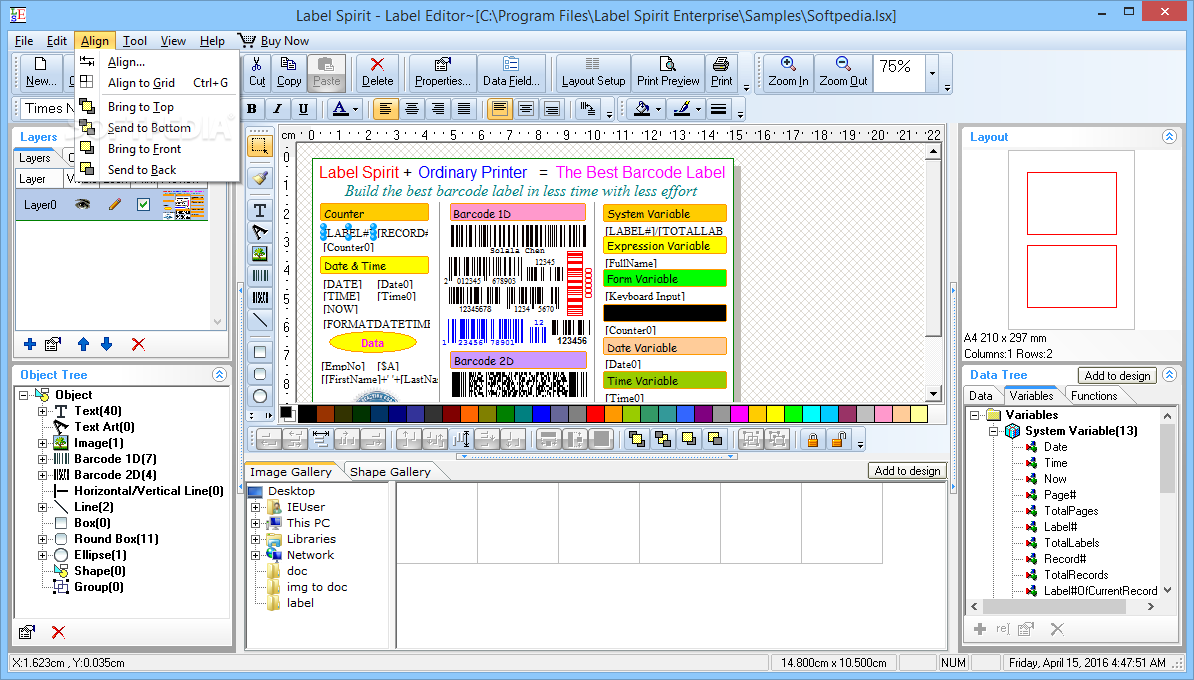Open Print Preview
The image size is (1194, 680).
click(x=668, y=72)
